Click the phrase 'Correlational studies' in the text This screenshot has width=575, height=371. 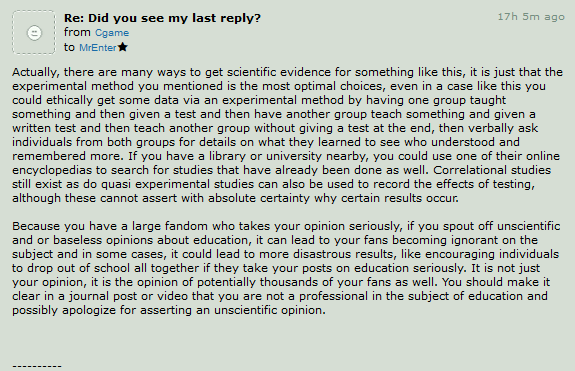coord(492,170)
